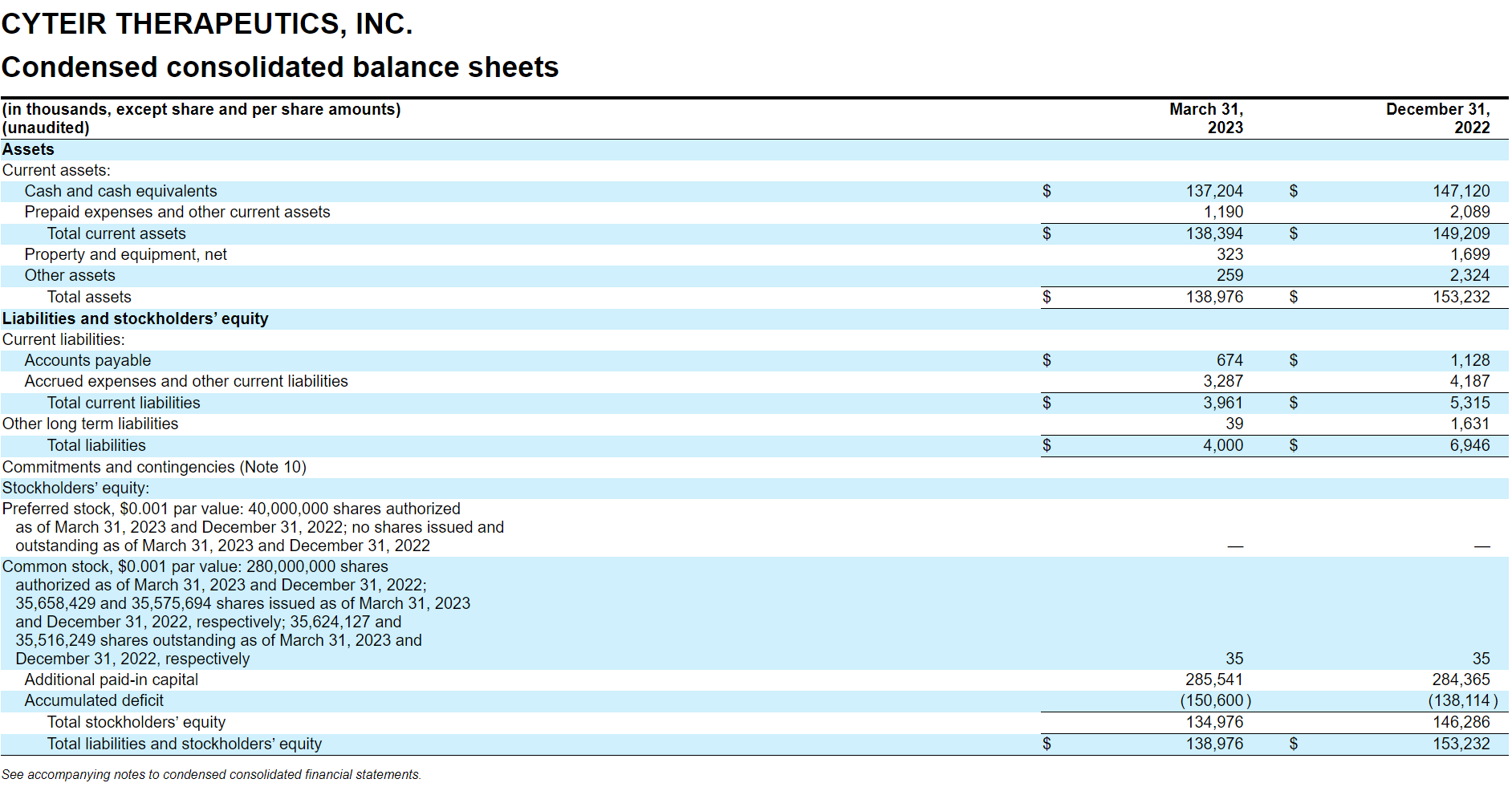Select the 'Property and equipment, net' label
The height and width of the screenshot is (787, 1512).
pyautogui.click(x=126, y=254)
